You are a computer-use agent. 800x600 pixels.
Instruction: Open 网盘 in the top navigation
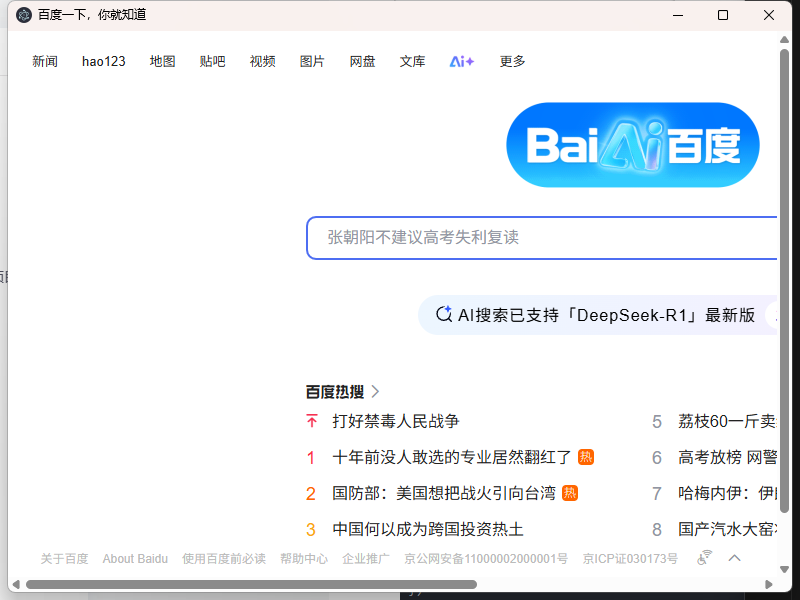coord(362,62)
